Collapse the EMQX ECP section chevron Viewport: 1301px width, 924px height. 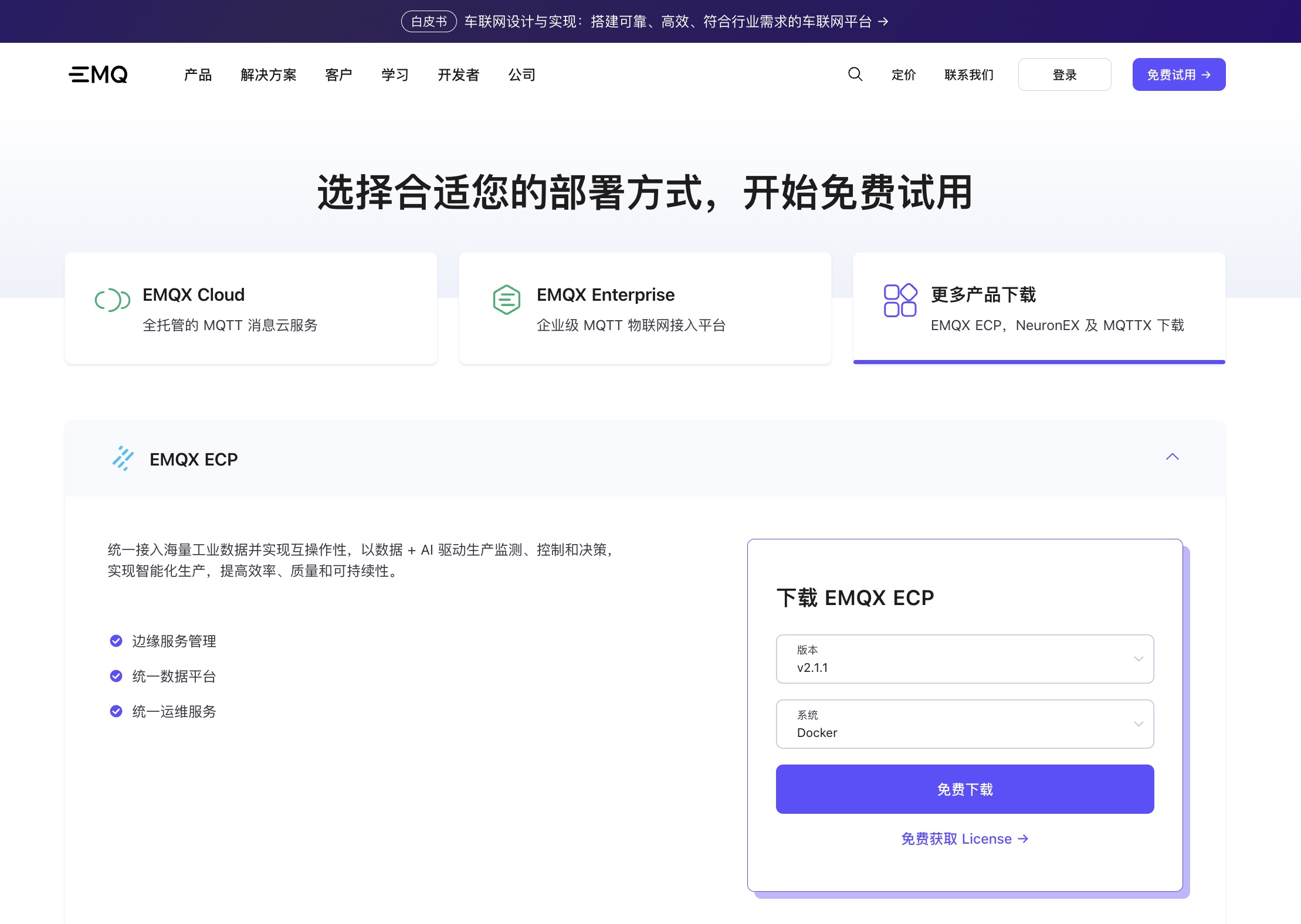[1172, 457]
